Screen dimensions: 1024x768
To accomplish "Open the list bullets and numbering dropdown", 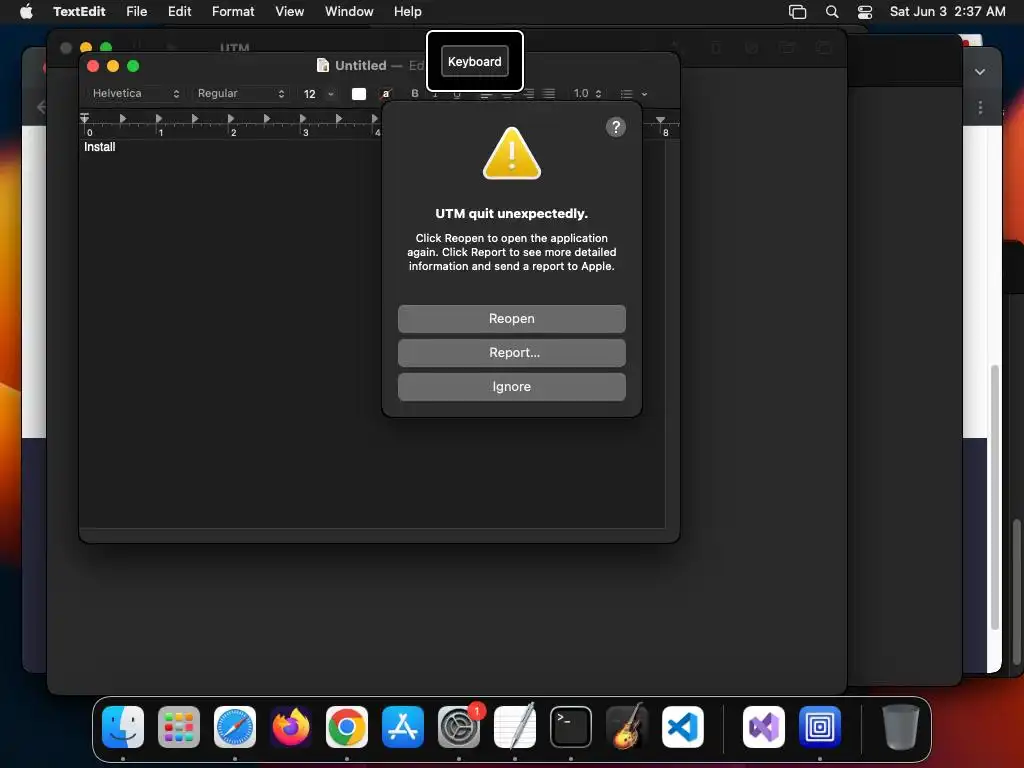I will (x=633, y=94).
